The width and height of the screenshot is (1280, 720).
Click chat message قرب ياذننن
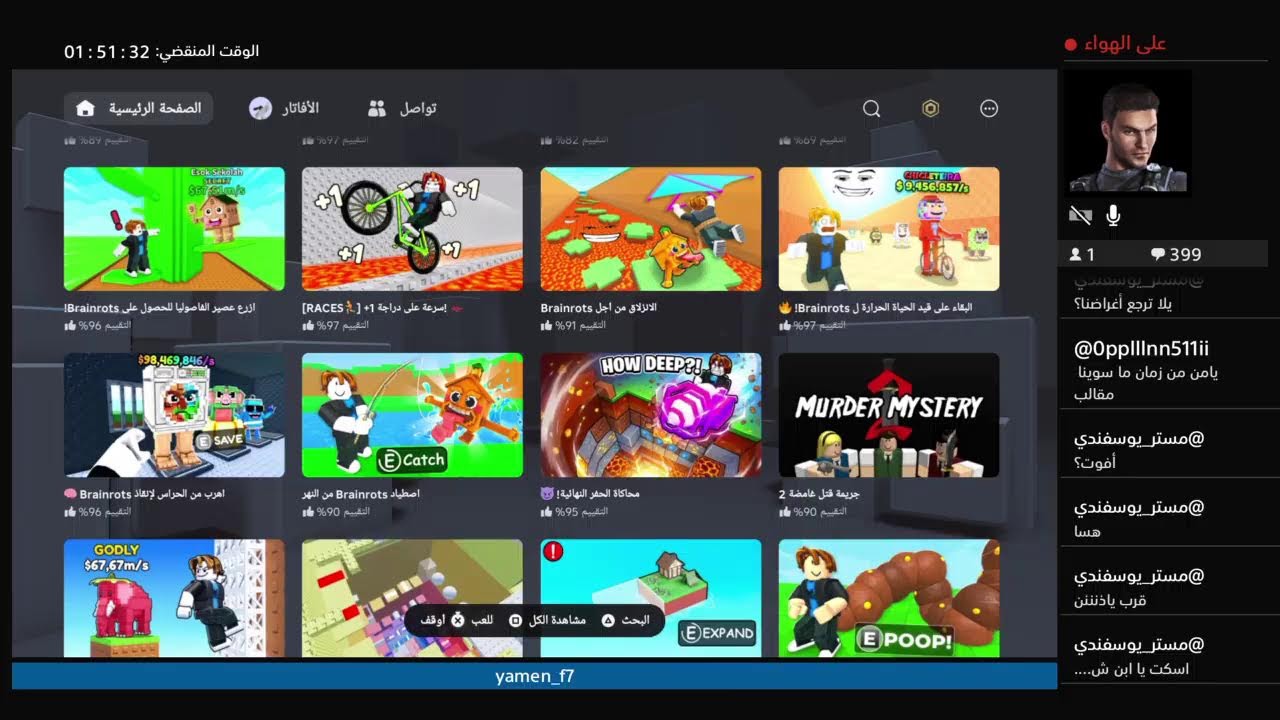[1110, 601]
